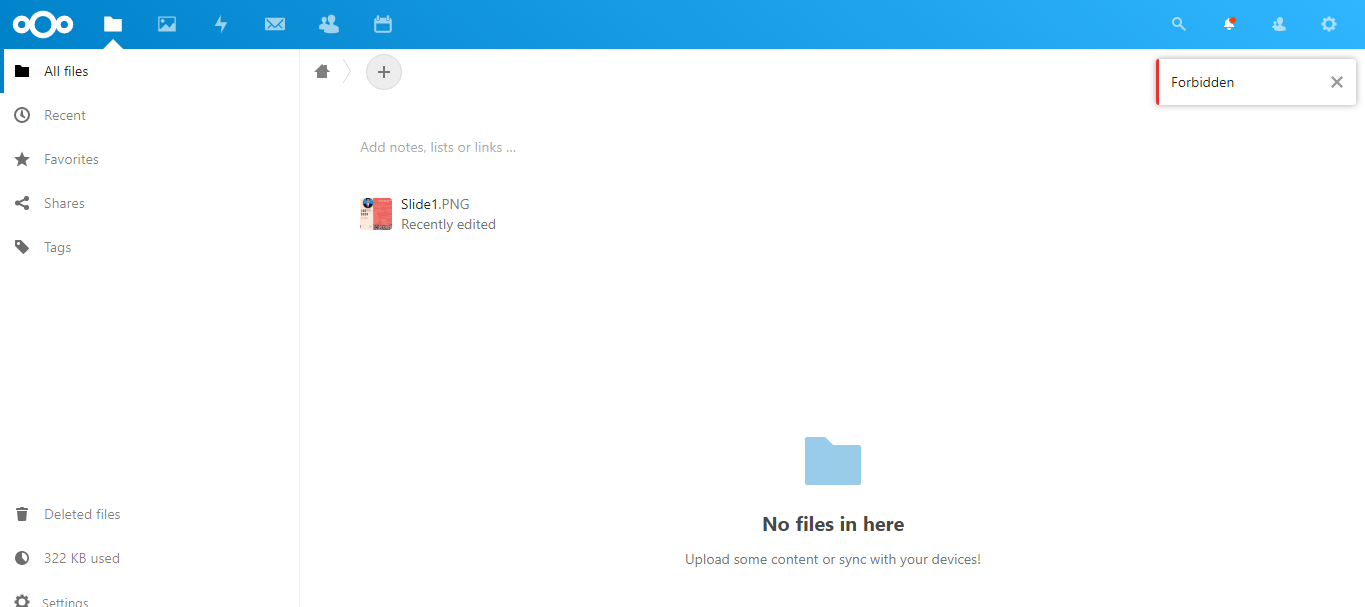Open the Photos app icon

[167, 24]
